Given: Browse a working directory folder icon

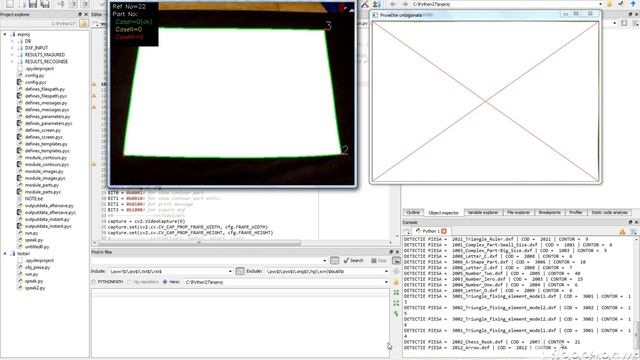Looking at the screenshot, I should click(609, 4).
